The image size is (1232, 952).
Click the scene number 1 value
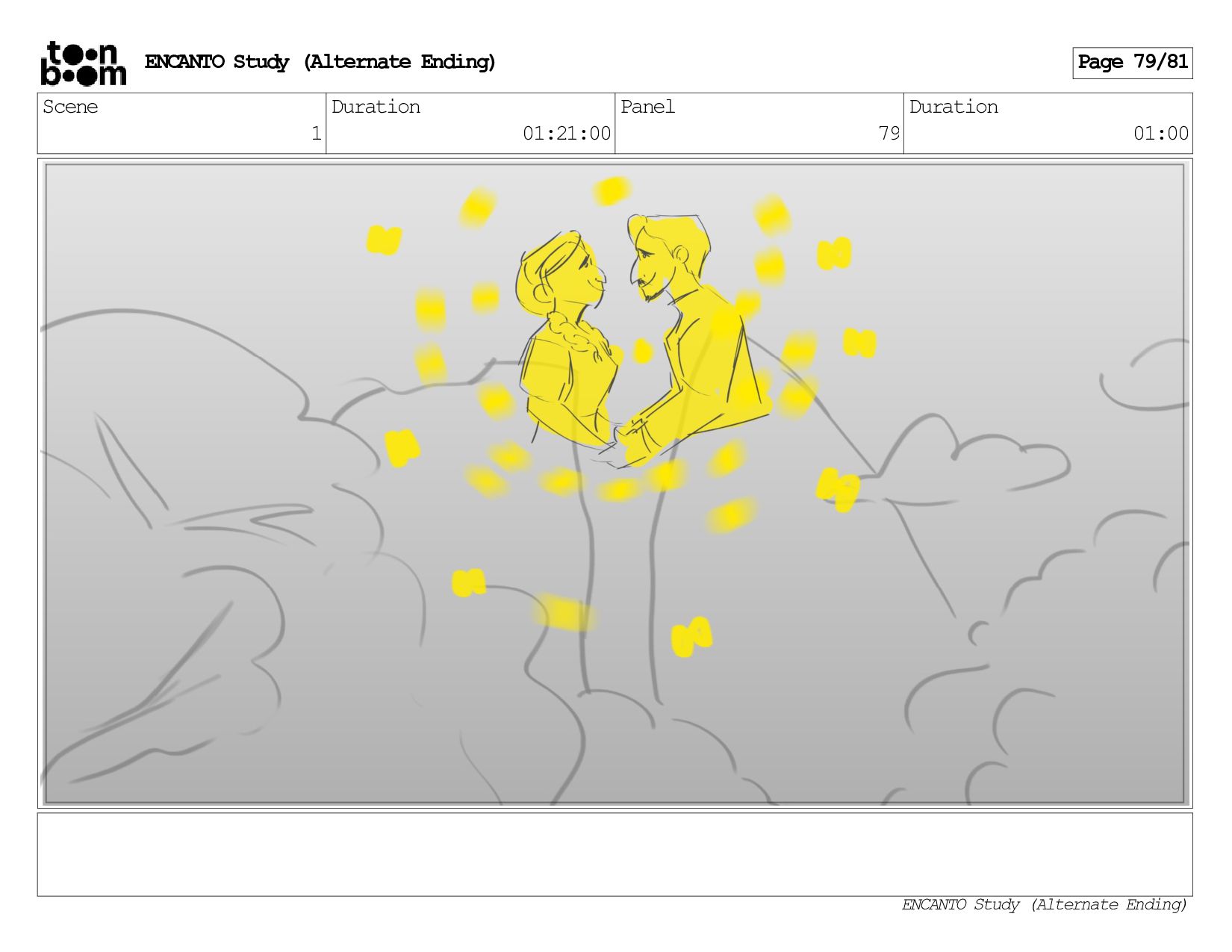[316, 134]
